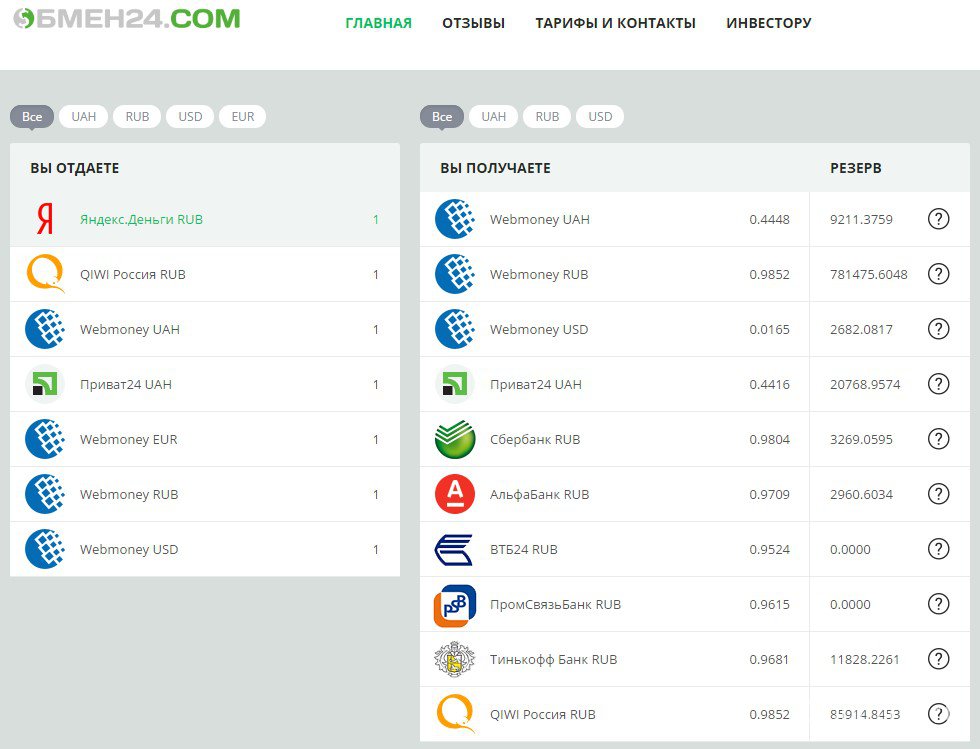980x749 pixels.
Task: Open the Отзывы page
Action: click(474, 23)
